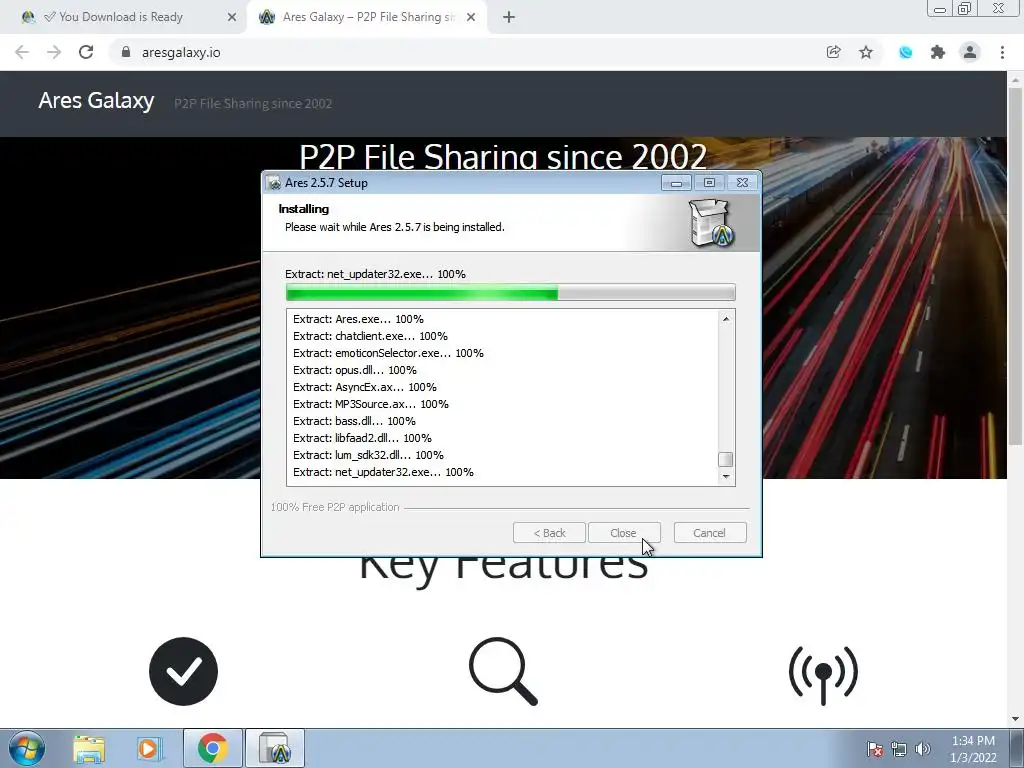This screenshot has width=1024, height=768.
Task: Select 'Extract: emoticonSelector.exe... 100%' log line
Action: point(388,353)
